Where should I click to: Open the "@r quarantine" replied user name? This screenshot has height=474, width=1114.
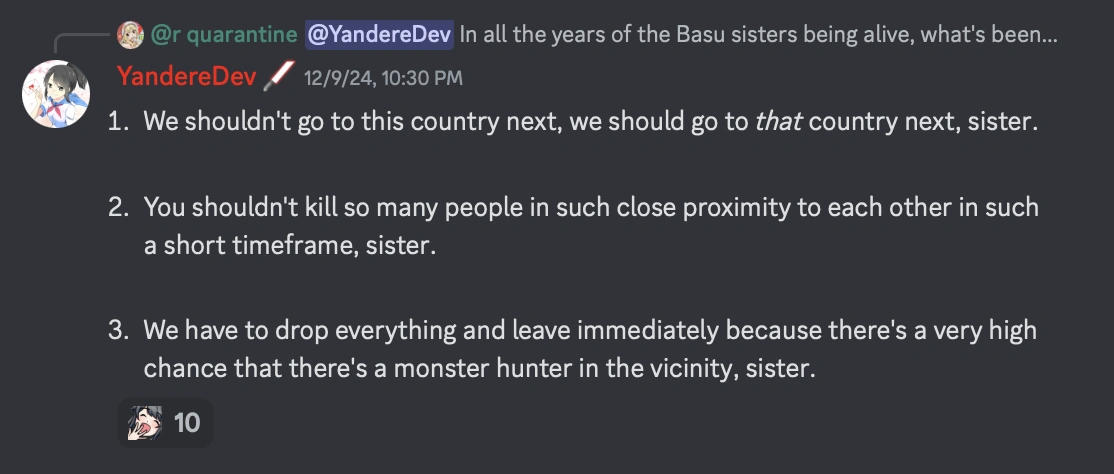click(224, 36)
